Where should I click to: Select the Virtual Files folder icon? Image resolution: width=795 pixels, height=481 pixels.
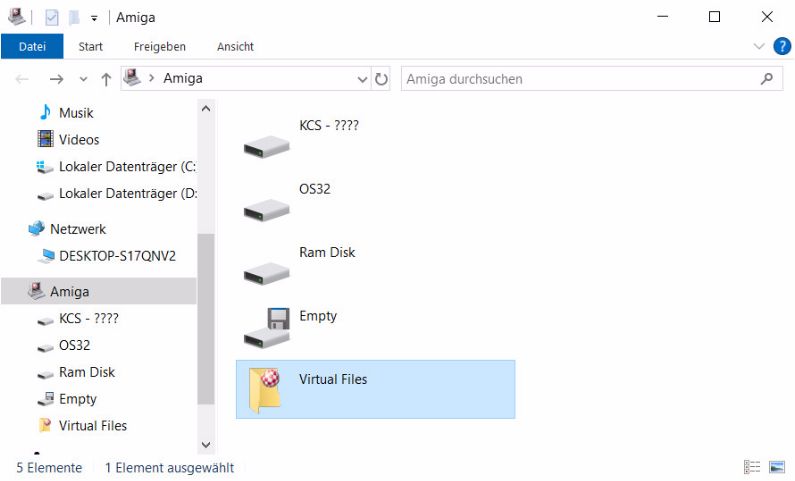pyautogui.click(x=265, y=390)
